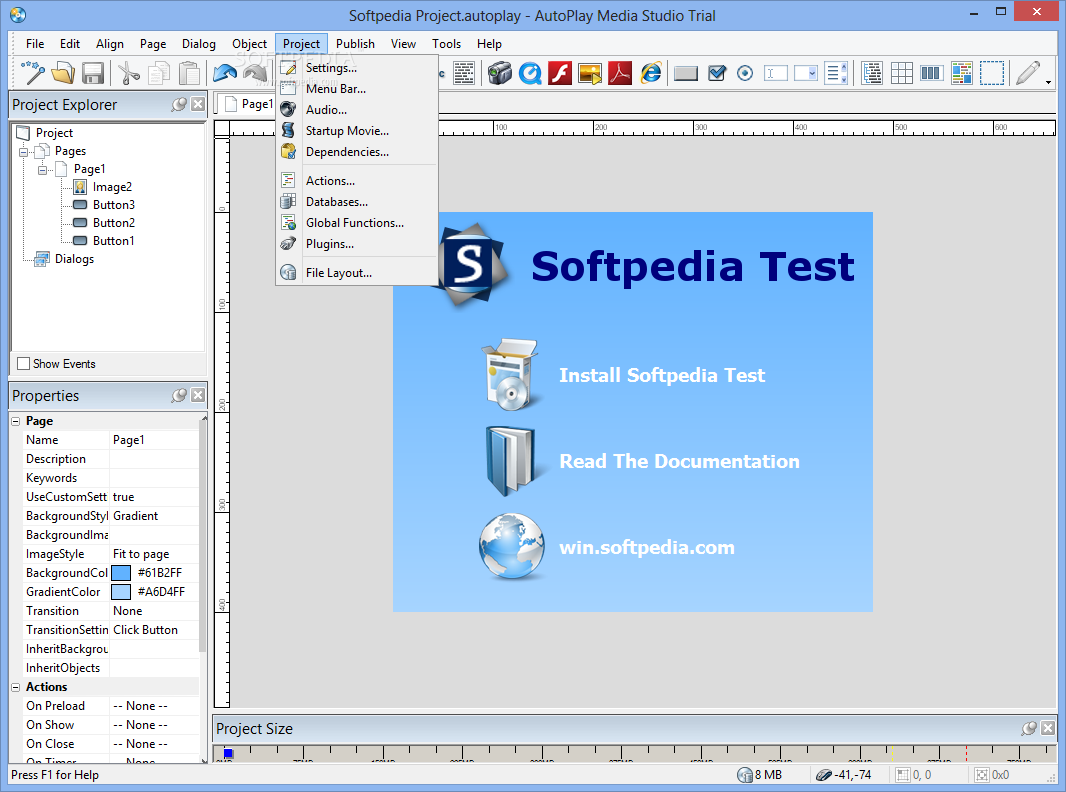Click the Paste clipboard toolbar icon
The width and height of the screenshot is (1066, 792).
pos(190,73)
